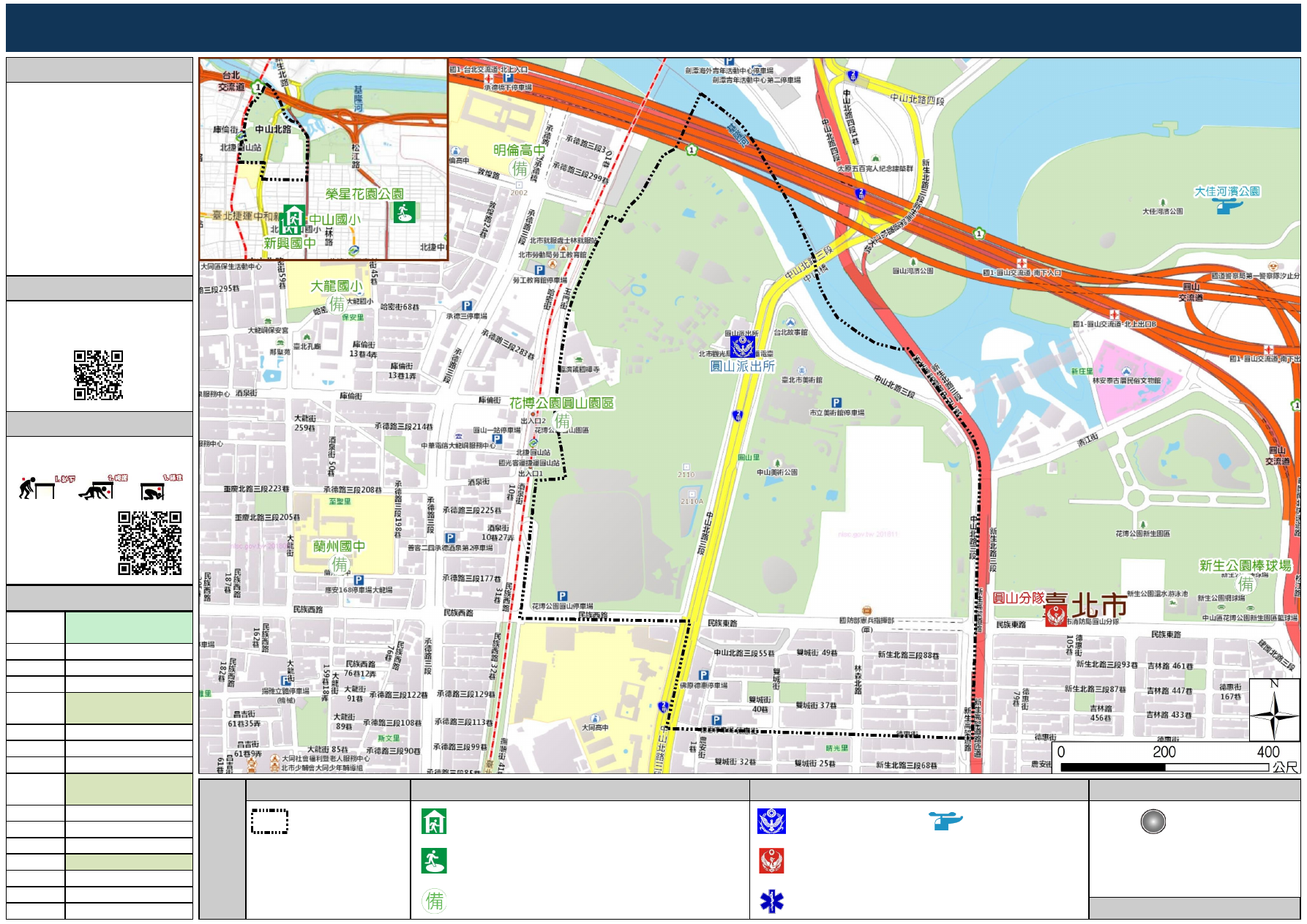Click the 大龍國小 green label
Screen dimensions: 1307x924
(336, 286)
